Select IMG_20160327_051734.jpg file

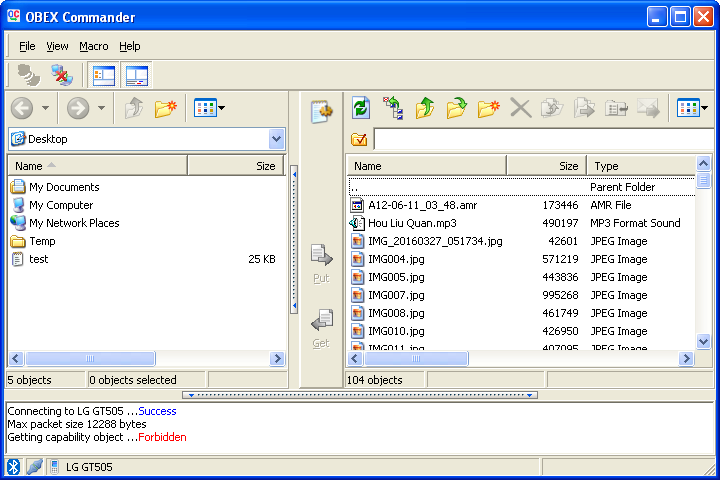click(522, 241)
